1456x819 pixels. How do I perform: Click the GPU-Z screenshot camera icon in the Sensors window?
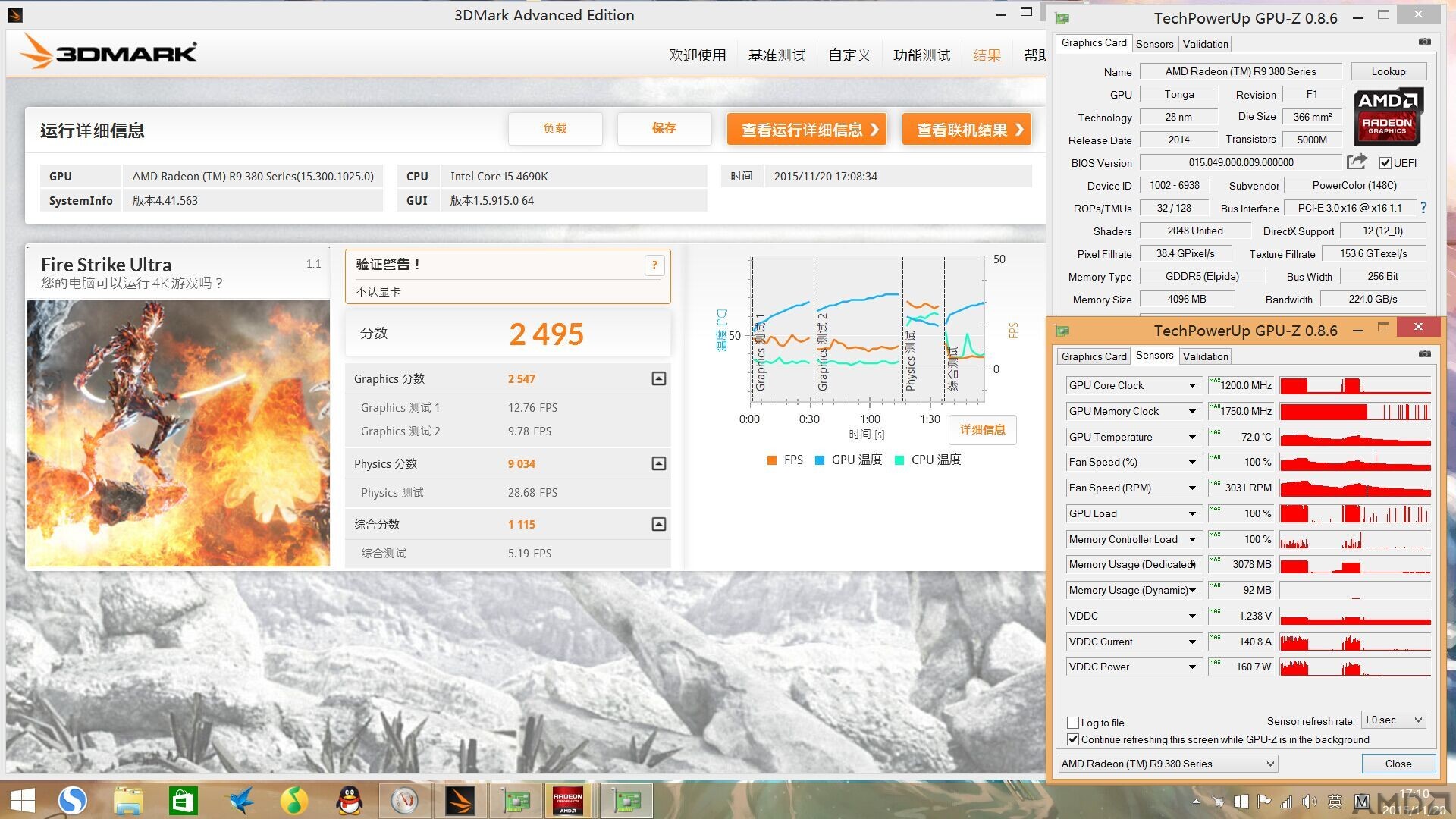coord(1425,354)
